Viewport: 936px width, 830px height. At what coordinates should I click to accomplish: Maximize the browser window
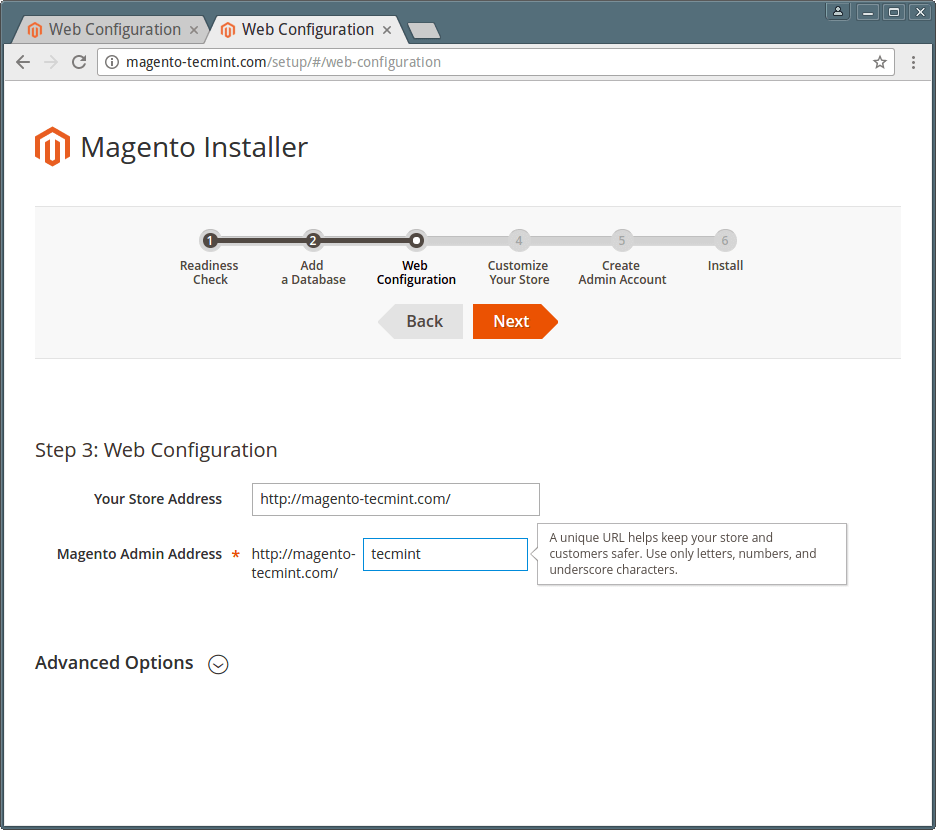pos(894,12)
